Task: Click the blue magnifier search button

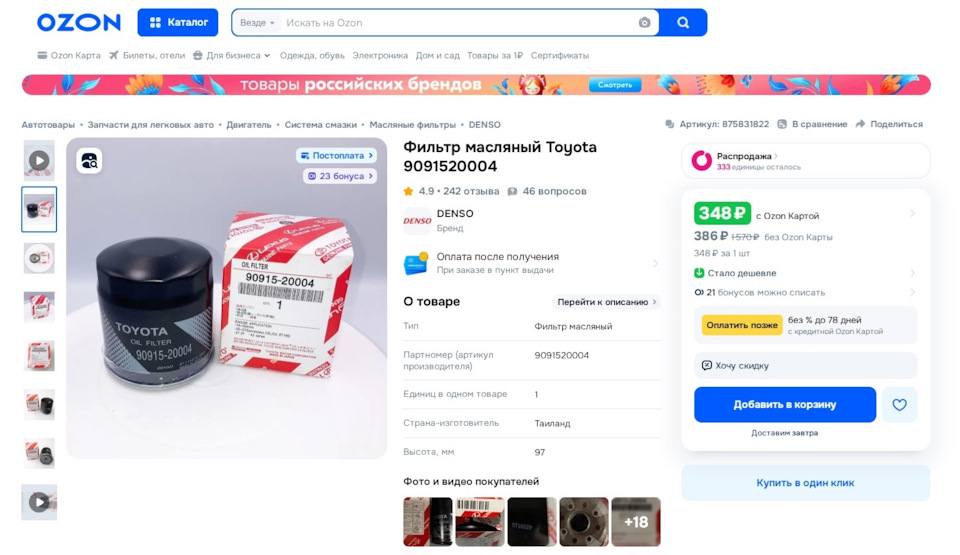Action: pos(683,23)
